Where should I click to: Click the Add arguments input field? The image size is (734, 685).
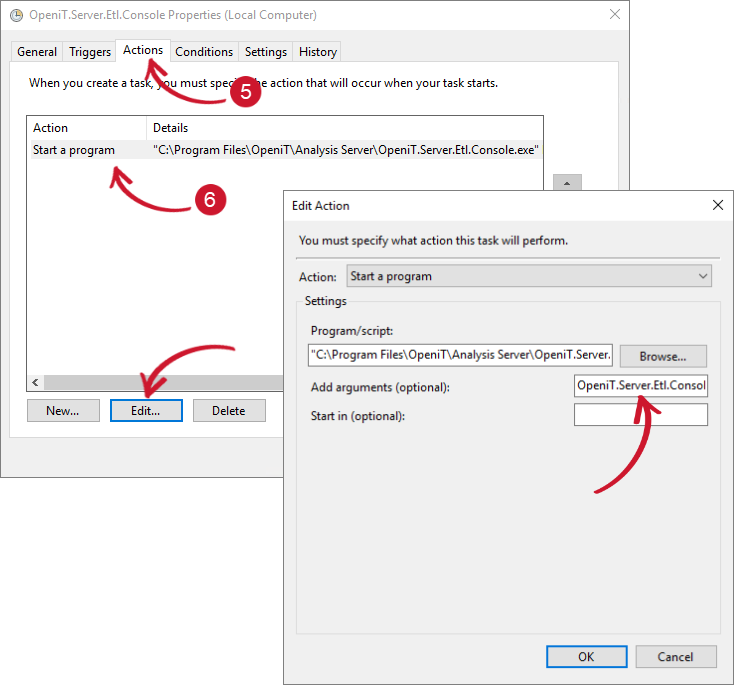point(641,385)
